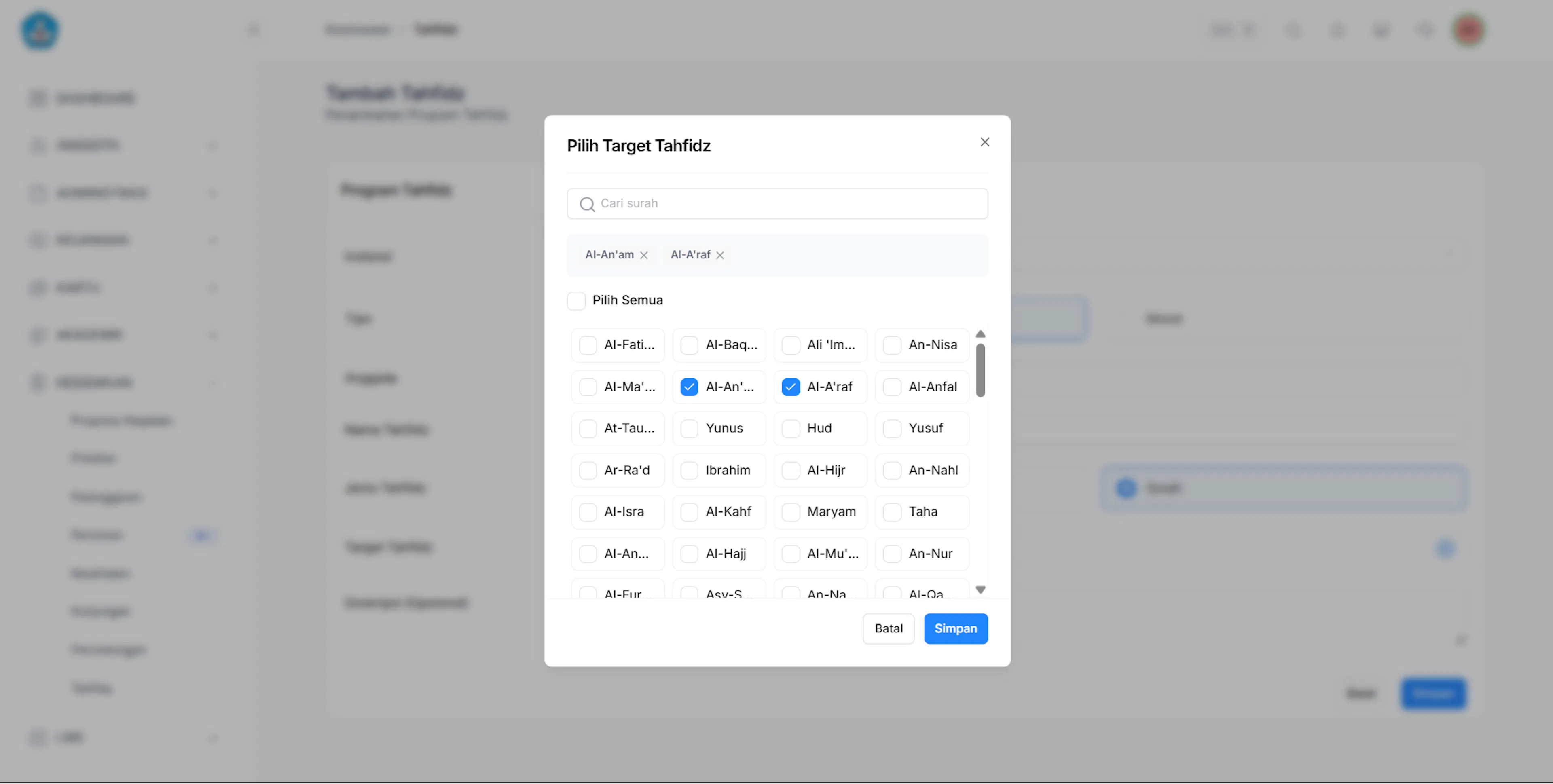Tick the Ar-Ra'd surah checkbox
Image resolution: width=1553 pixels, height=784 pixels.
click(588, 471)
